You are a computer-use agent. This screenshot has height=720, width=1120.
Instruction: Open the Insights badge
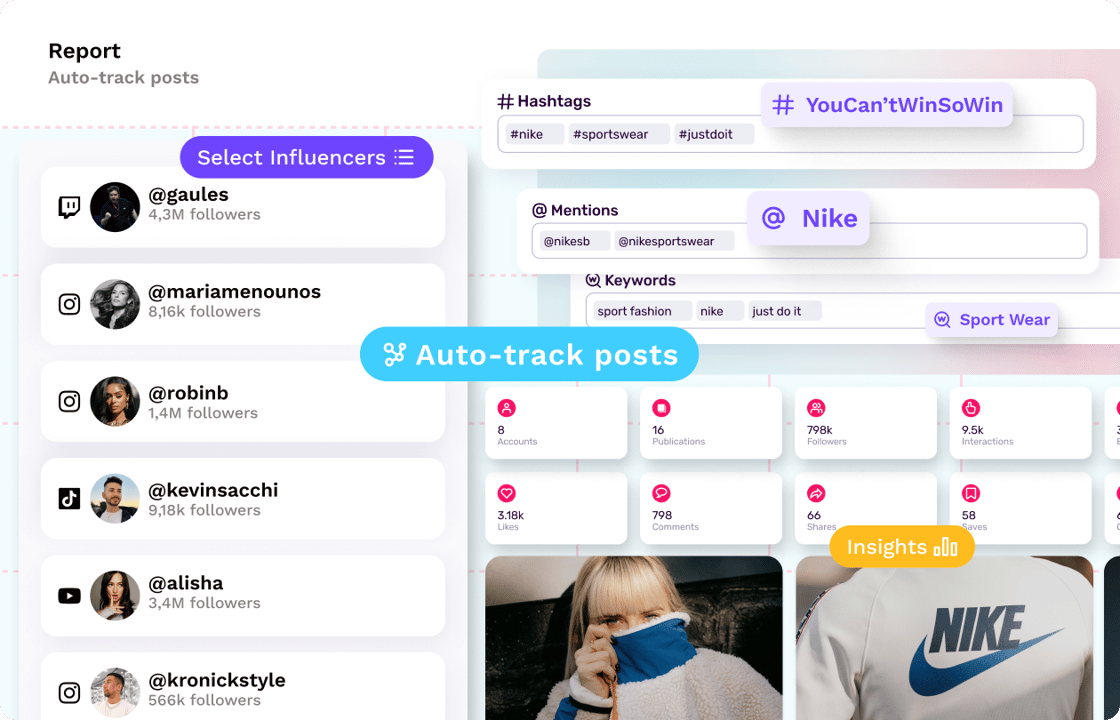tap(901, 547)
